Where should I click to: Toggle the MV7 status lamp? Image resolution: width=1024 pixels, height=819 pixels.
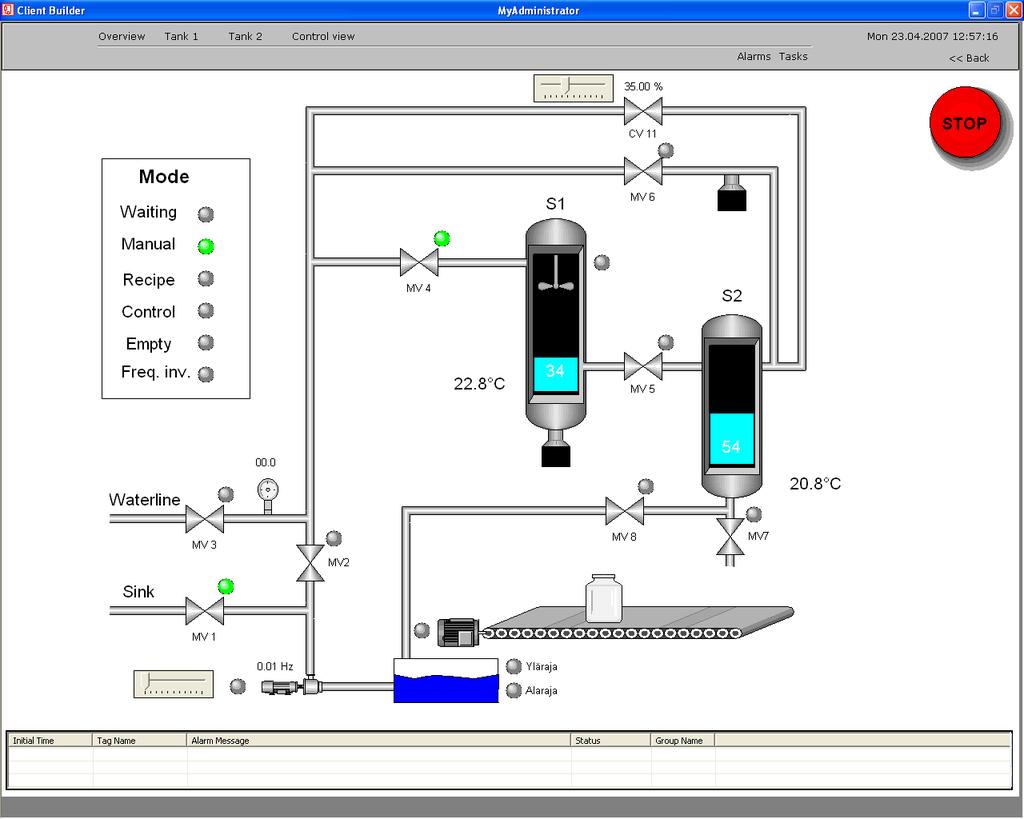pyautogui.click(x=754, y=514)
